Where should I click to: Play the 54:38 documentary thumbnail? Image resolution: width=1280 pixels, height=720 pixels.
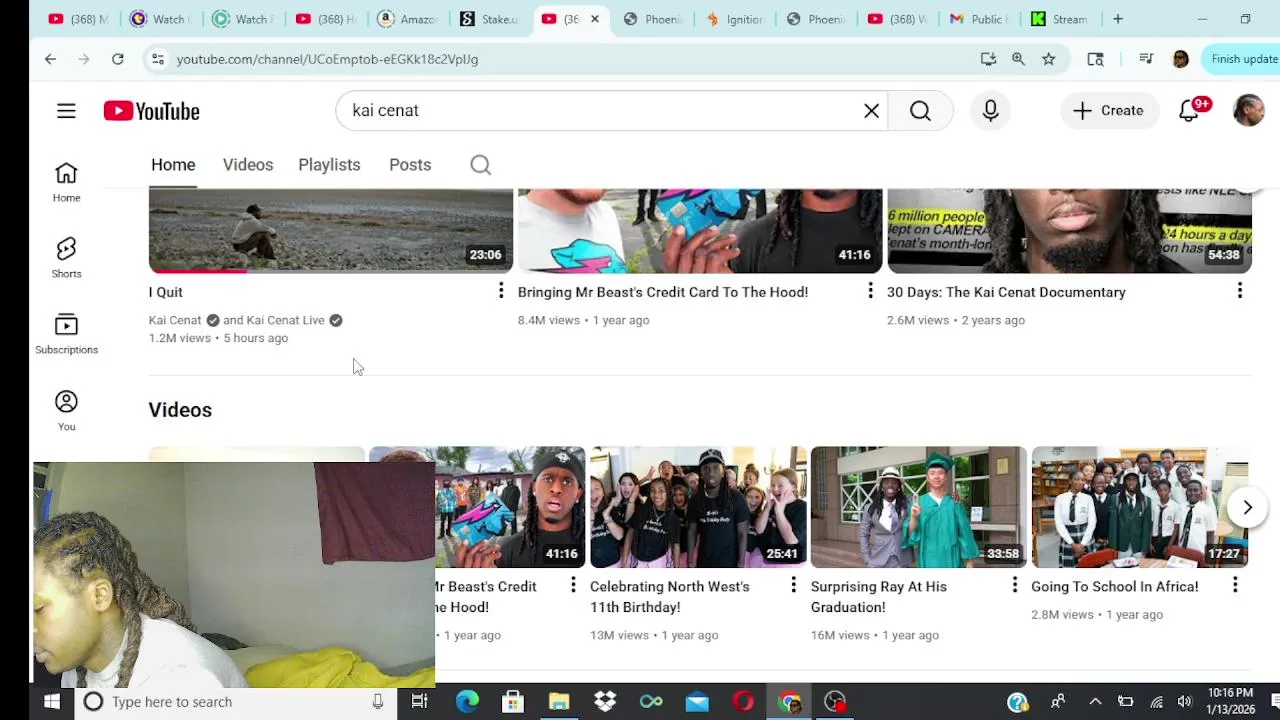pos(1069,231)
